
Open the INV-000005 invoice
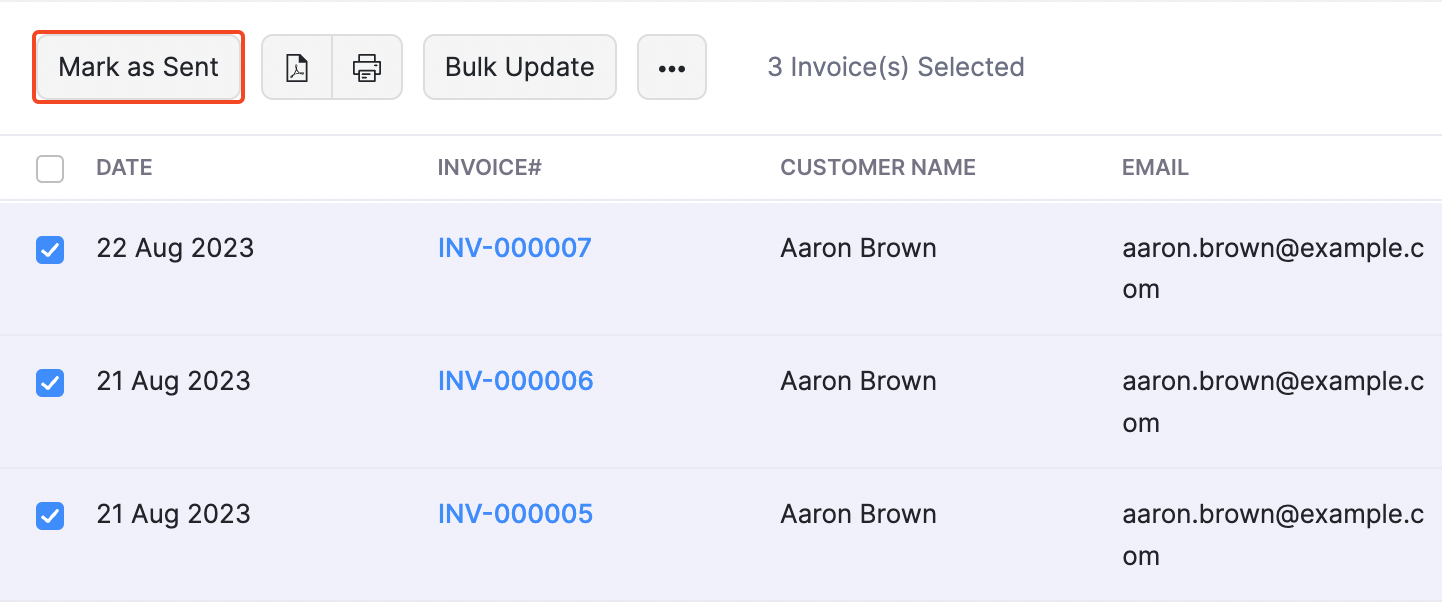[x=515, y=514]
